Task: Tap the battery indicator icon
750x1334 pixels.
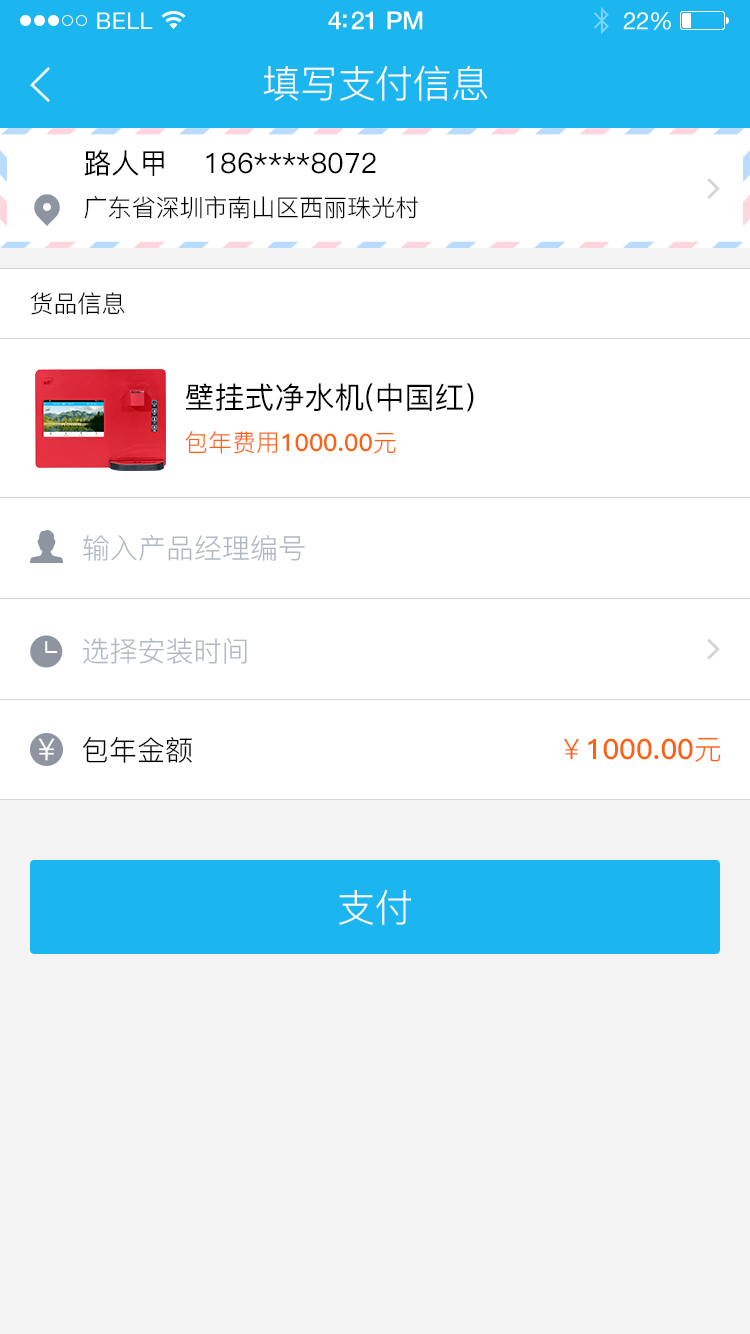Action: [x=704, y=21]
